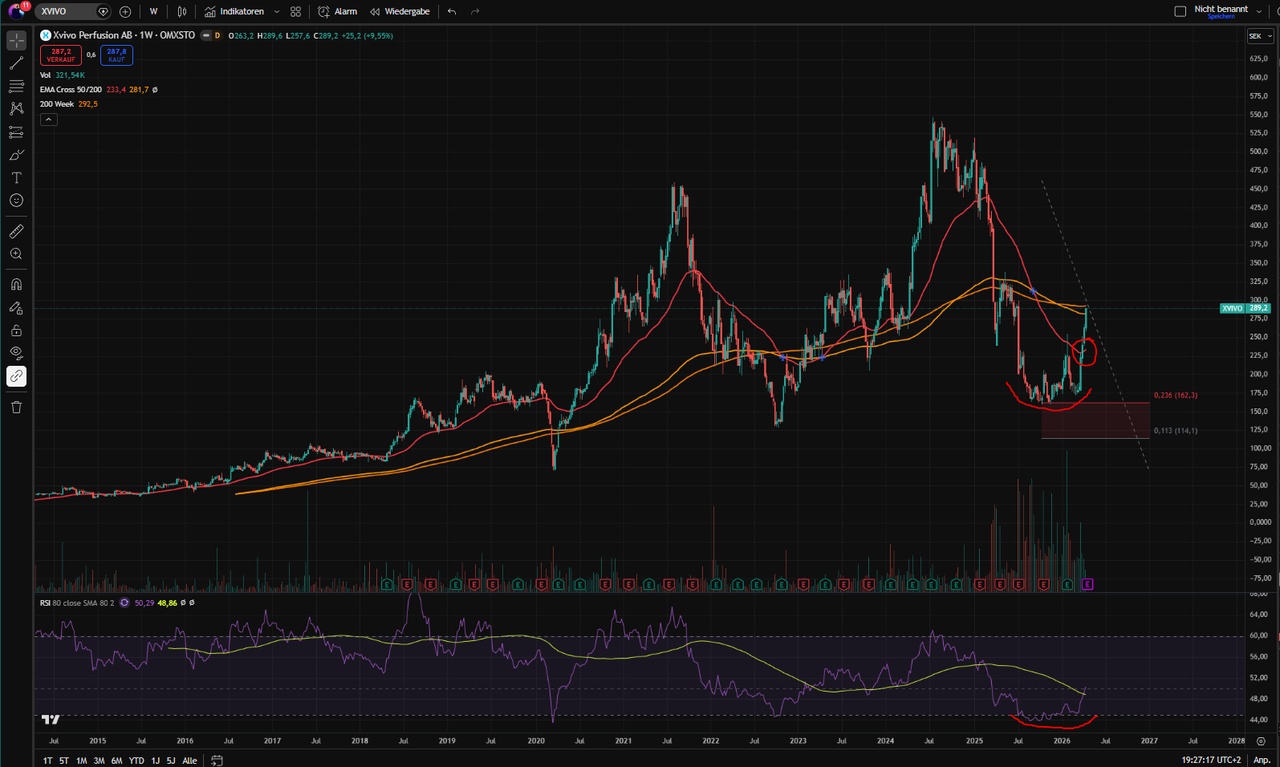Expand the Nicht benannt layout dropdown
The height and width of the screenshot is (767, 1280).
[1258, 12]
